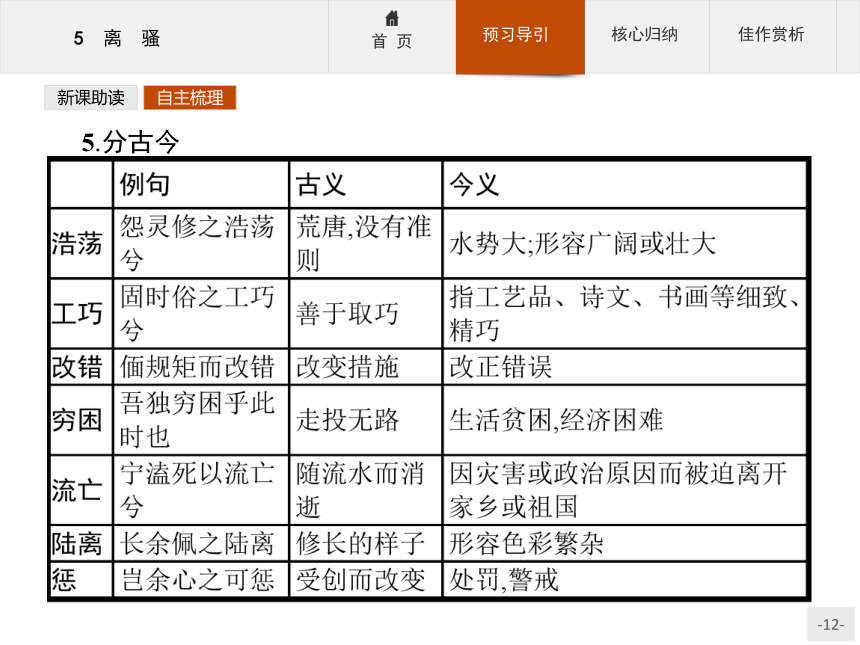Select the 流亡 row label
This screenshot has height=645, width=860.
click(77, 490)
